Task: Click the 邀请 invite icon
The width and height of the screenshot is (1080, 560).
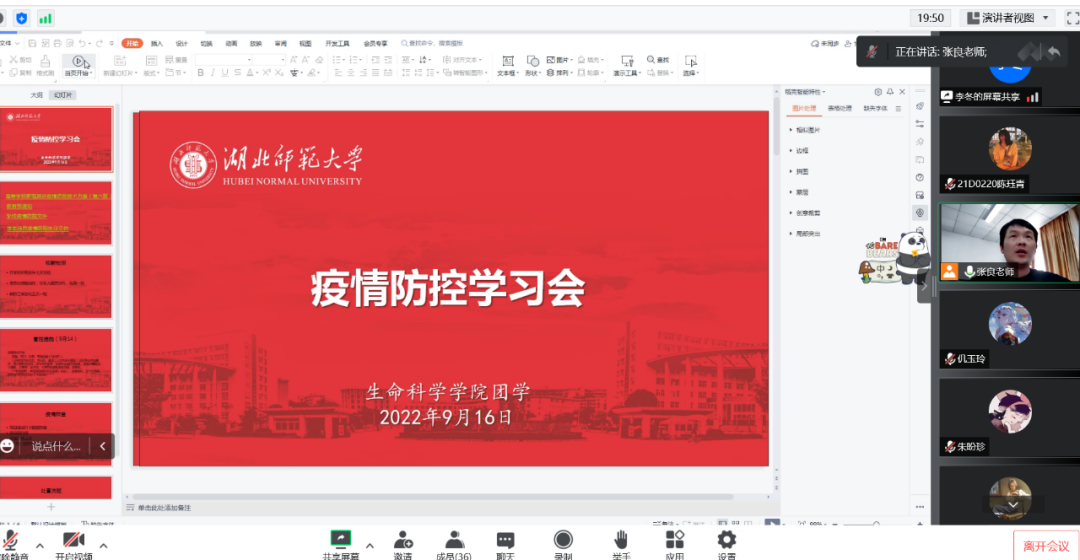Action: click(x=403, y=540)
